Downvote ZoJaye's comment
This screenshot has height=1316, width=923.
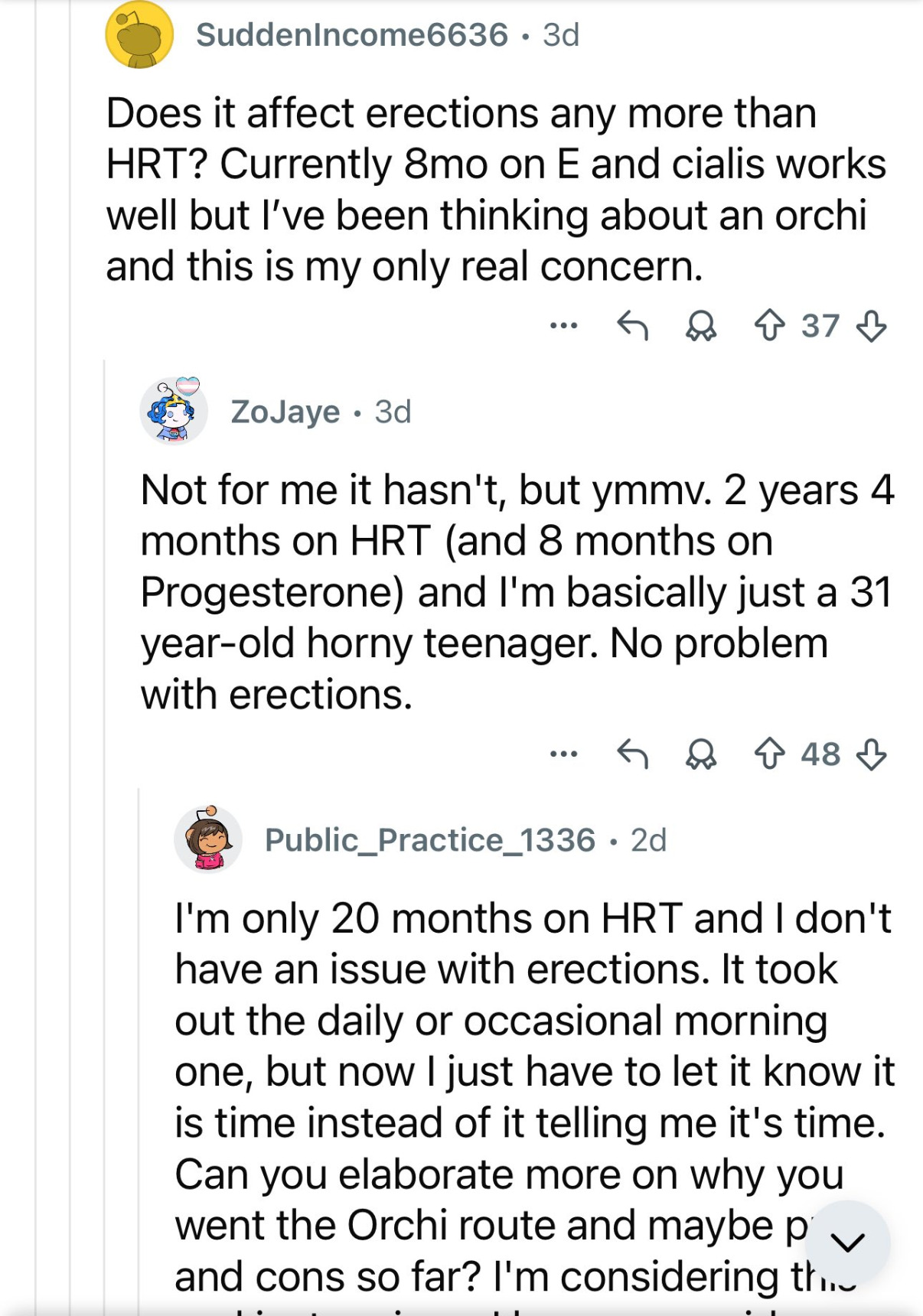point(871,755)
